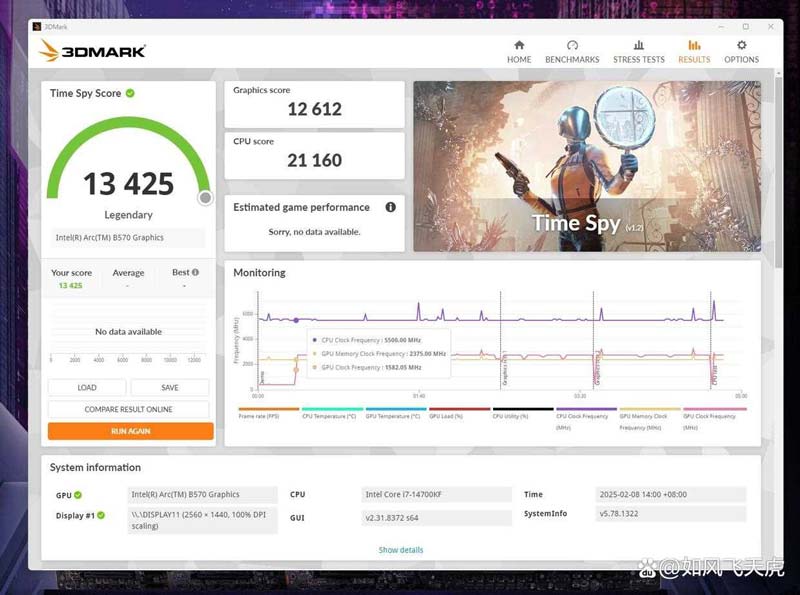Click the purple data point on chart
This screenshot has height=595, width=800.
[x=296, y=320]
